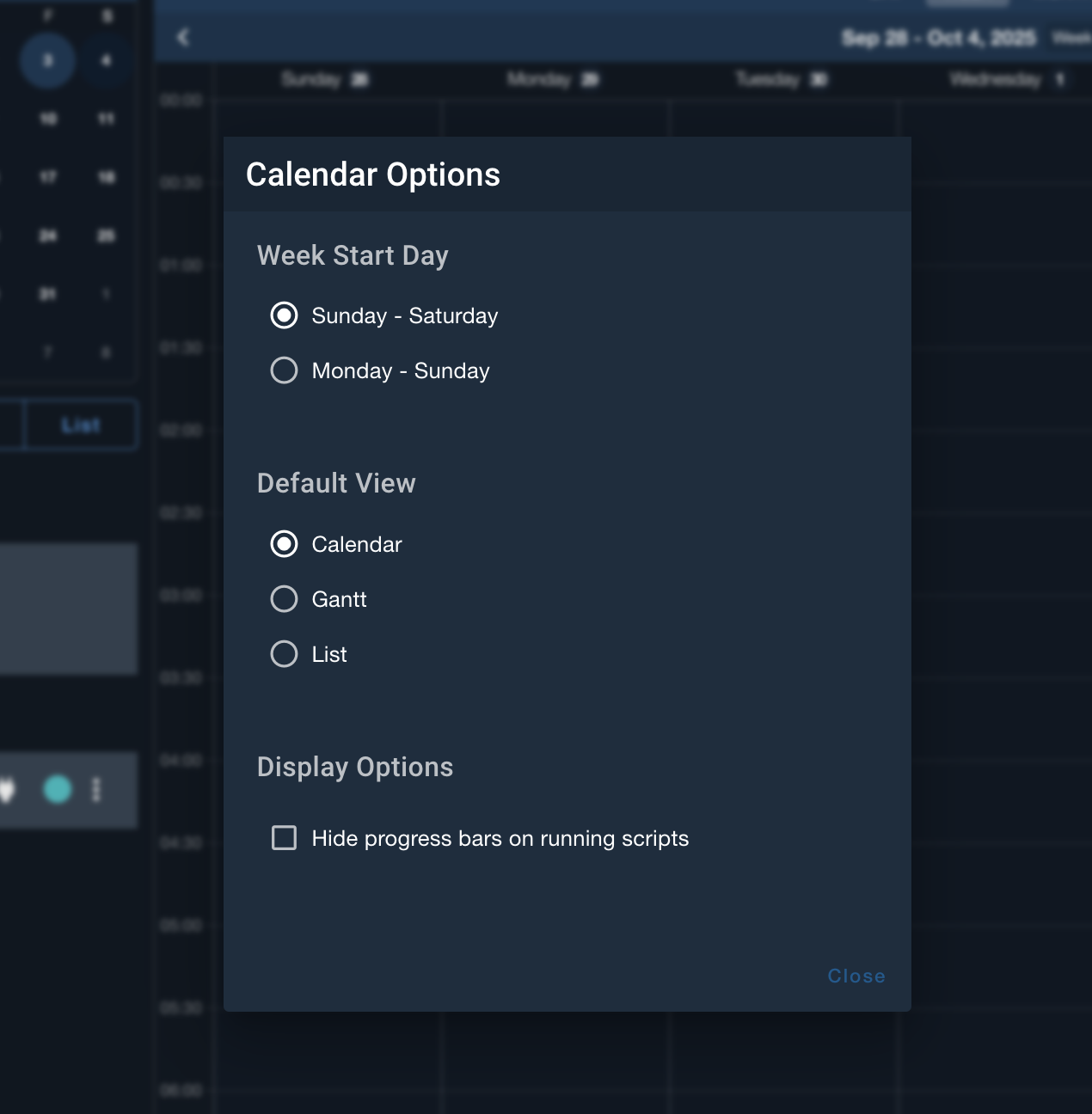Set default view to Calendar
The width and height of the screenshot is (1092, 1114).
tap(284, 544)
